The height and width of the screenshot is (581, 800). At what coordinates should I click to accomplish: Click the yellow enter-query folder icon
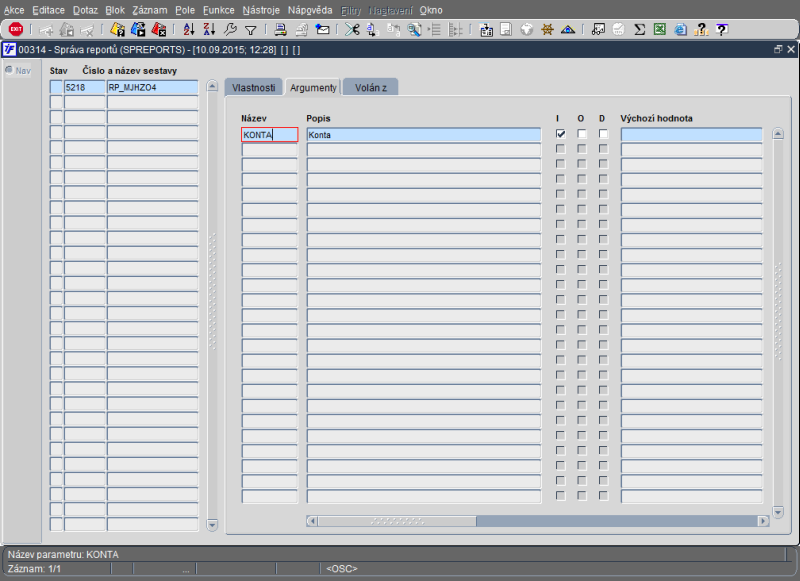click(117, 30)
